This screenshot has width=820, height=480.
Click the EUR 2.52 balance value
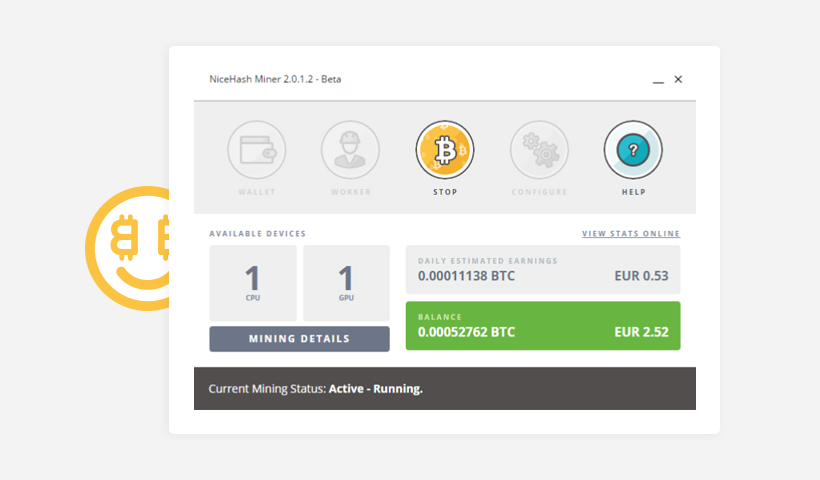click(x=641, y=332)
